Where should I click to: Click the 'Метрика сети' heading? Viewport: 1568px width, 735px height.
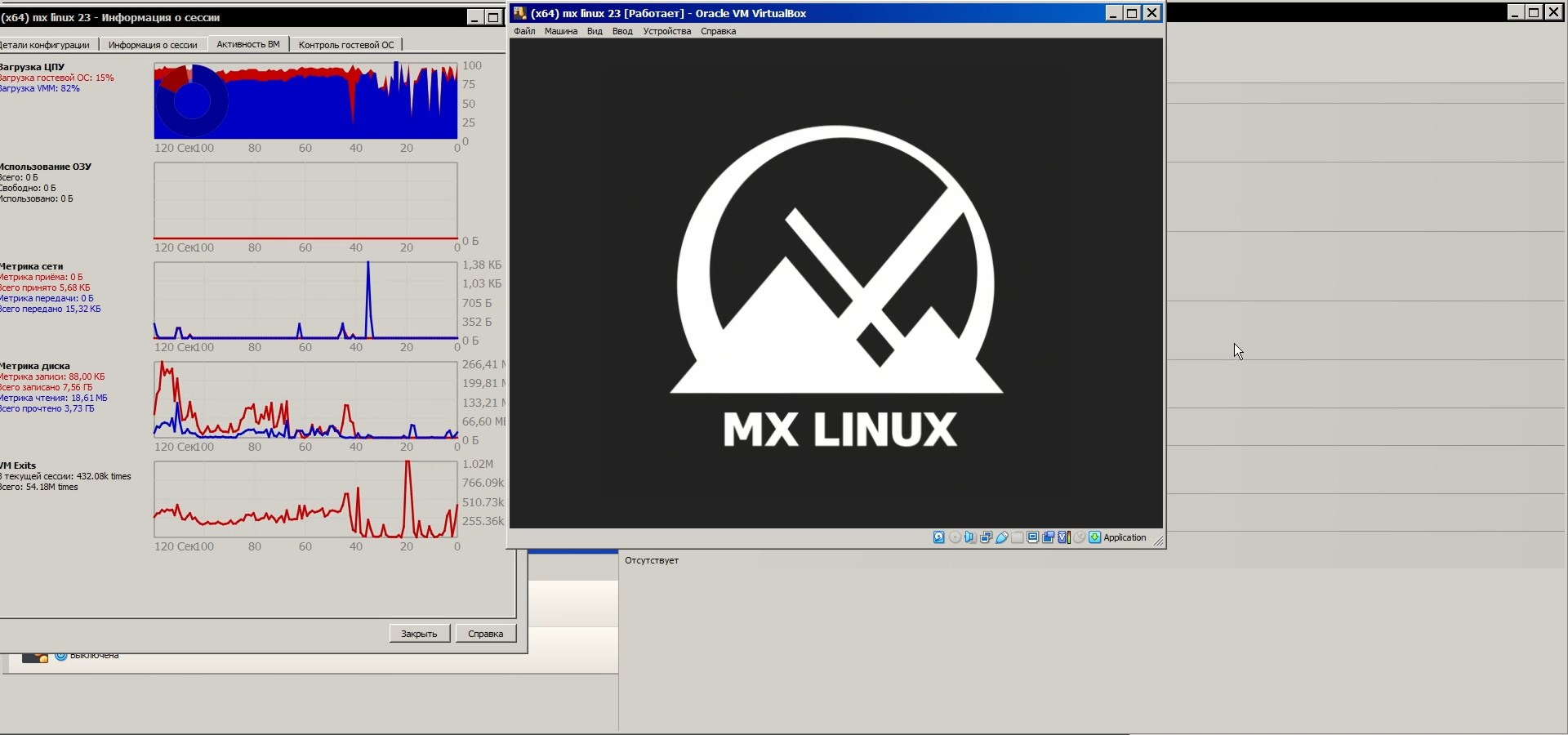pos(32,266)
